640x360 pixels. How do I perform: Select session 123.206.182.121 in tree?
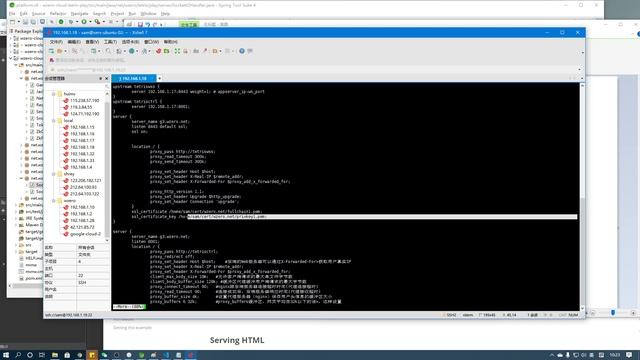pos(85,180)
